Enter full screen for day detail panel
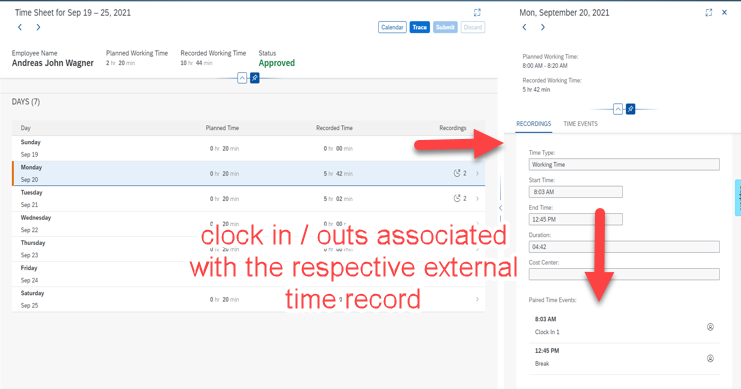 [708, 13]
